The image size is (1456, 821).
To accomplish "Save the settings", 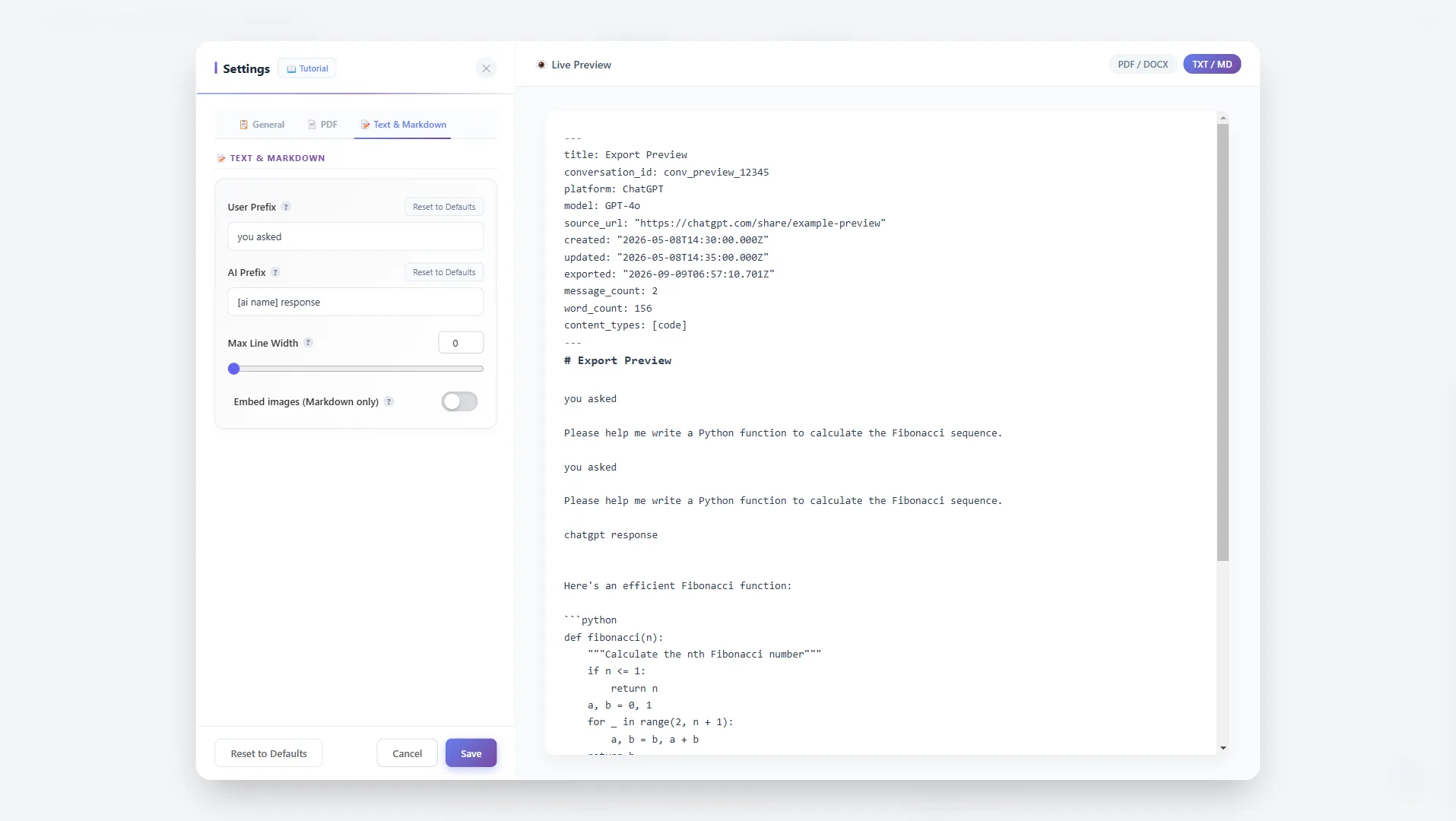I will coord(471,753).
